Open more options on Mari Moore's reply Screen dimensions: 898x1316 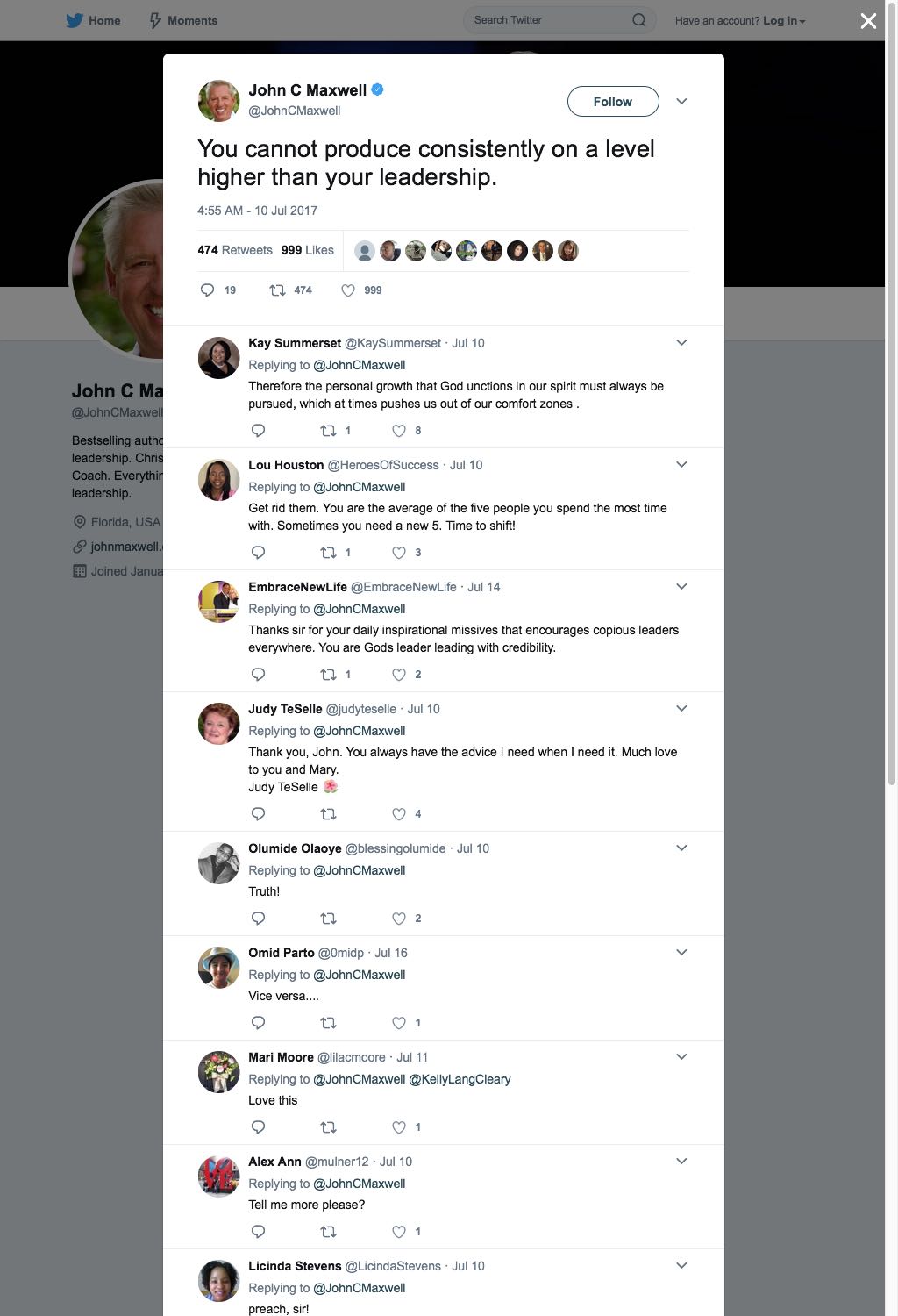681,1057
